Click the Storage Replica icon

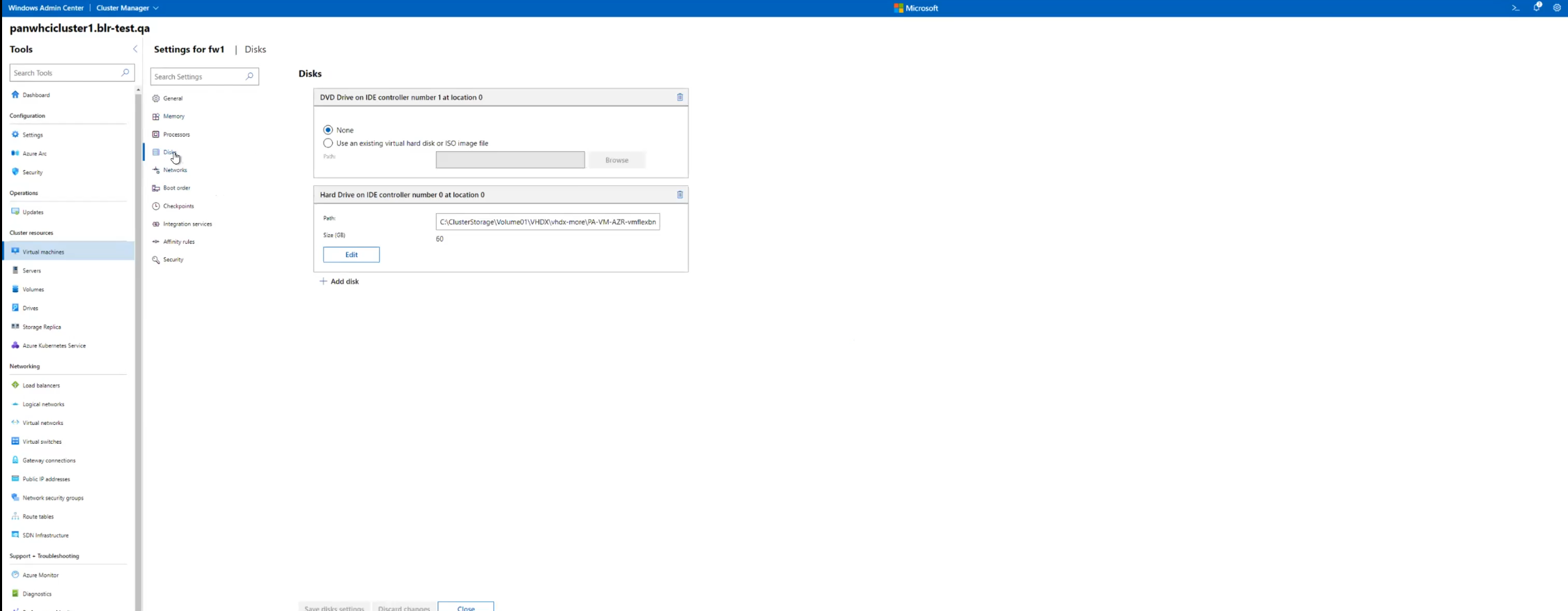click(15, 326)
